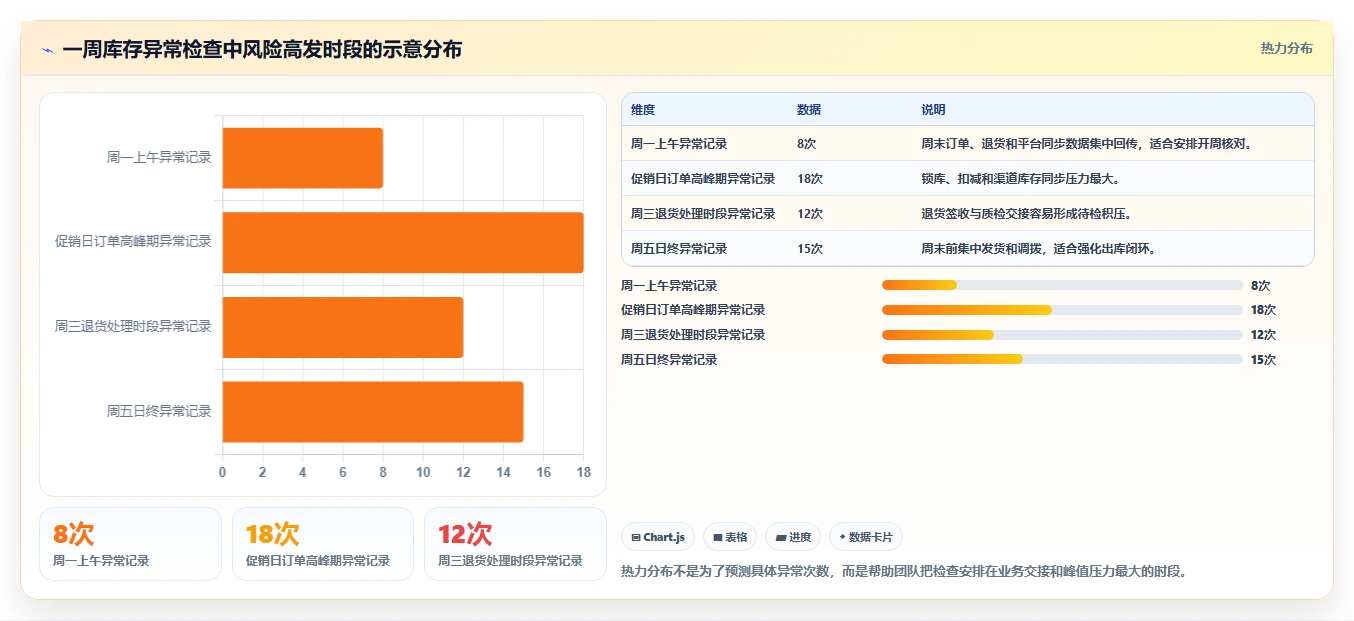Click the chart axis label 周三退货处理时段异常记录

click(133, 326)
